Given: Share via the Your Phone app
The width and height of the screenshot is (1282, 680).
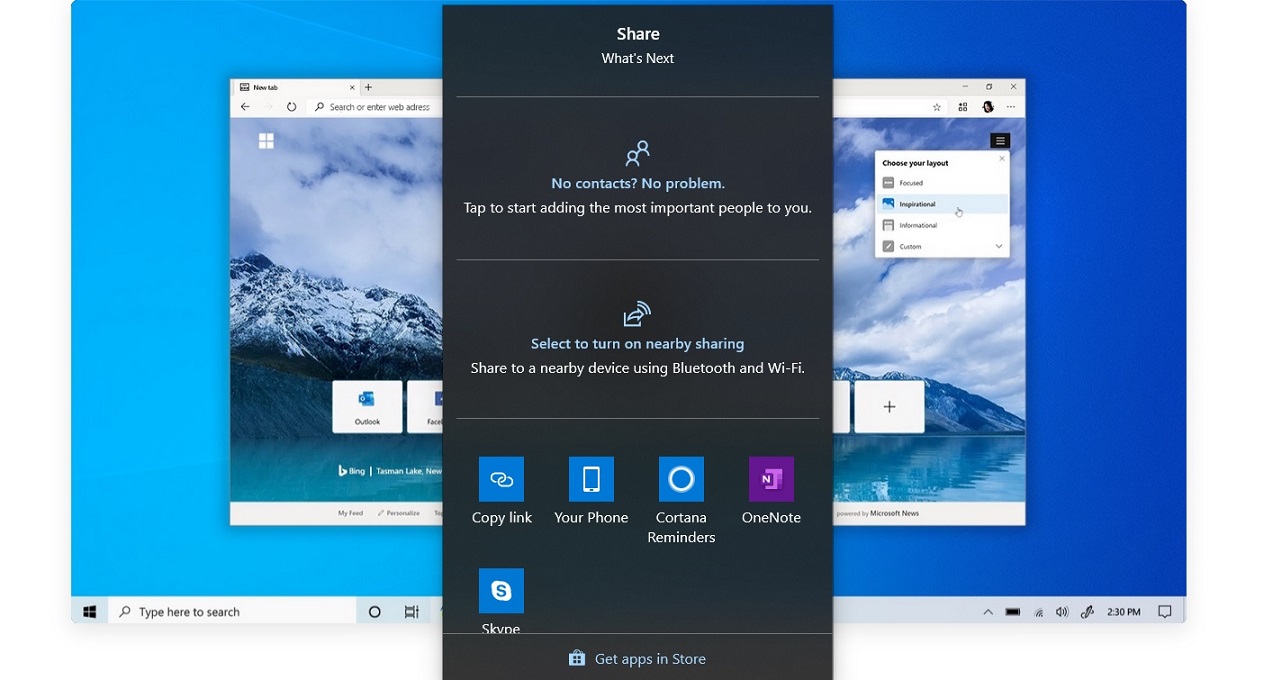Looking at the screenshot, I should point(591,479).
